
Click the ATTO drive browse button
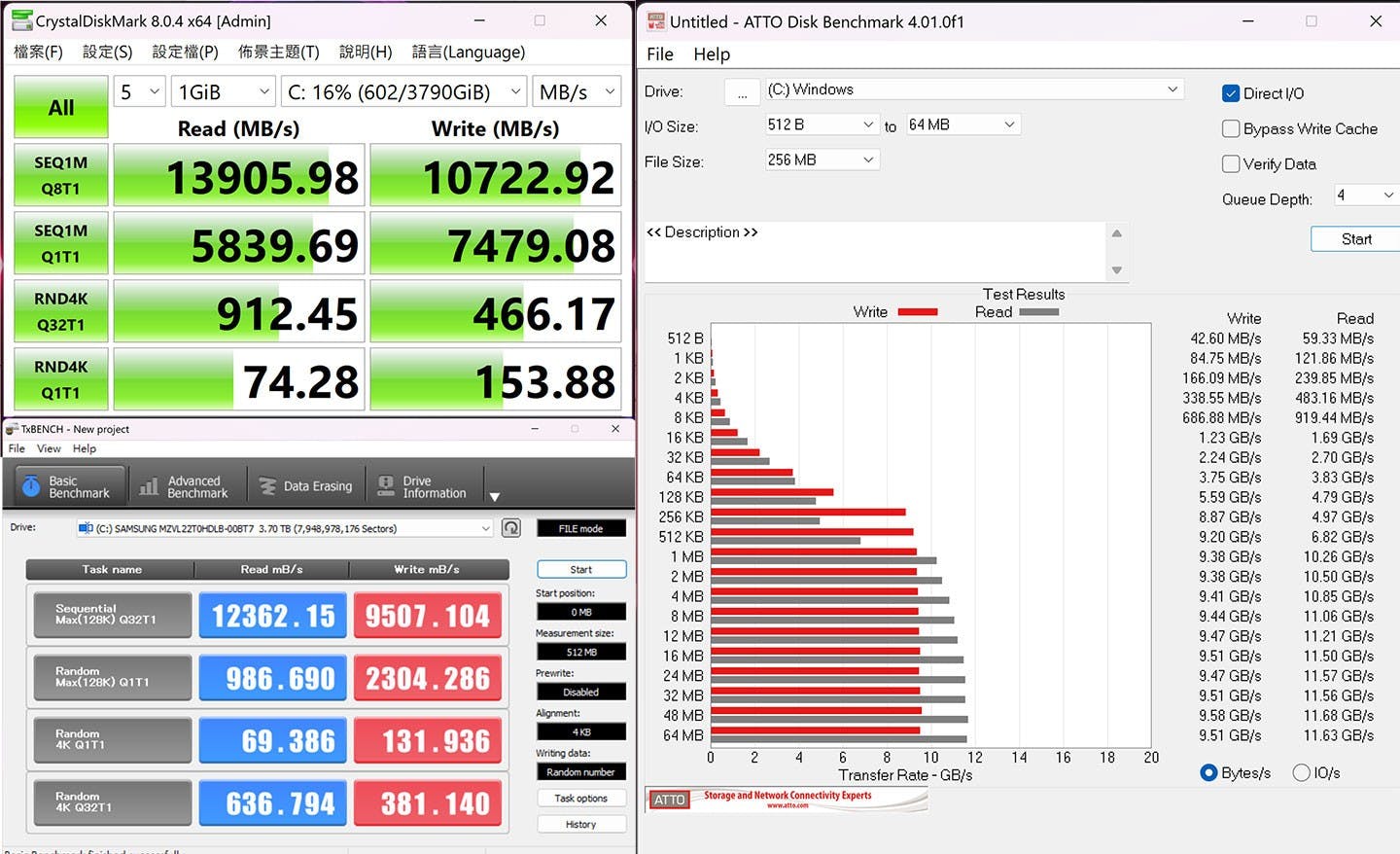(x=742, y=92)
